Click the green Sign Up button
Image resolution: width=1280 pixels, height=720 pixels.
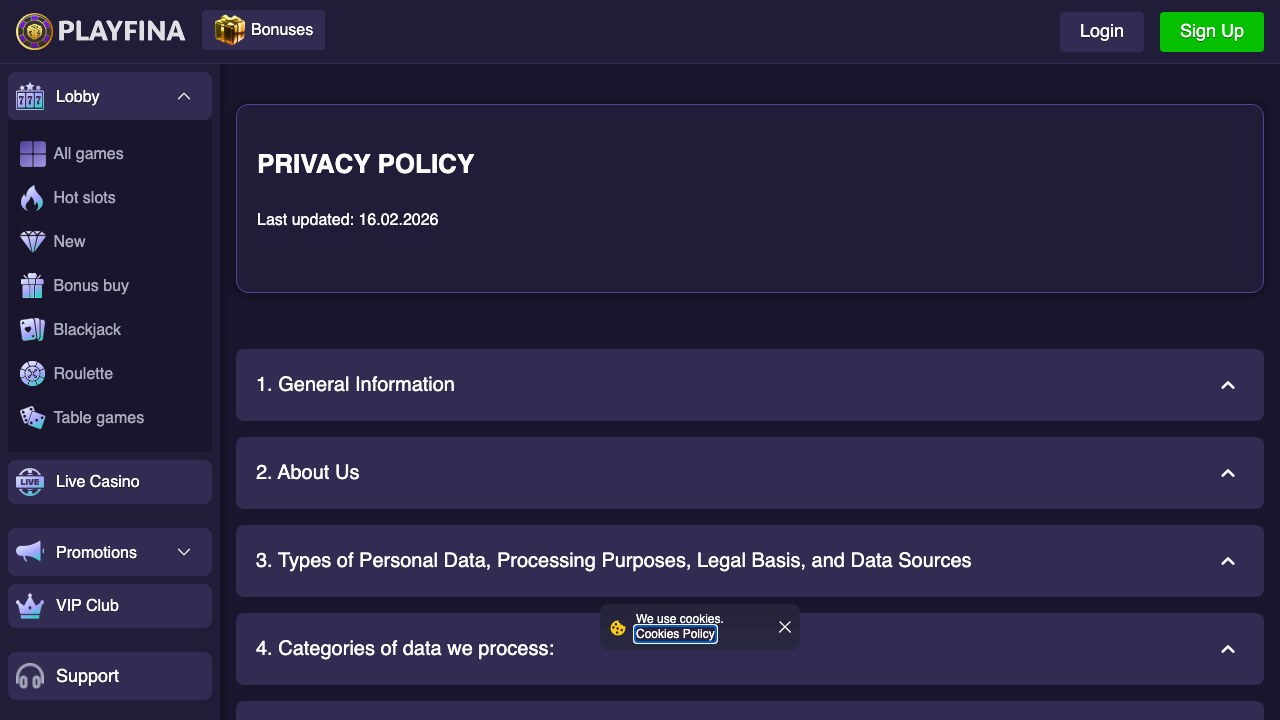(1212, 32)
